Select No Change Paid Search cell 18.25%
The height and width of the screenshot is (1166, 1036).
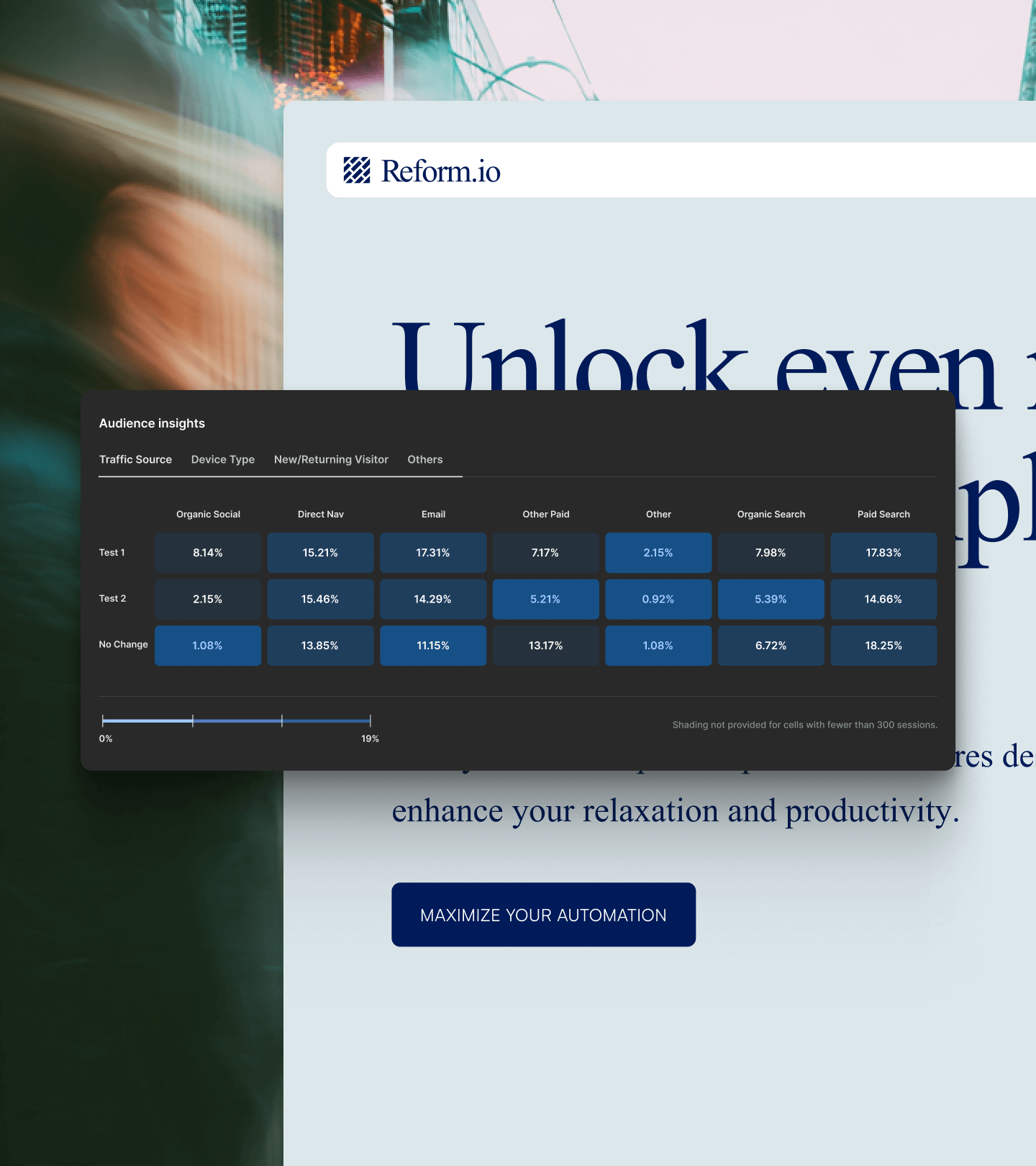883,646
